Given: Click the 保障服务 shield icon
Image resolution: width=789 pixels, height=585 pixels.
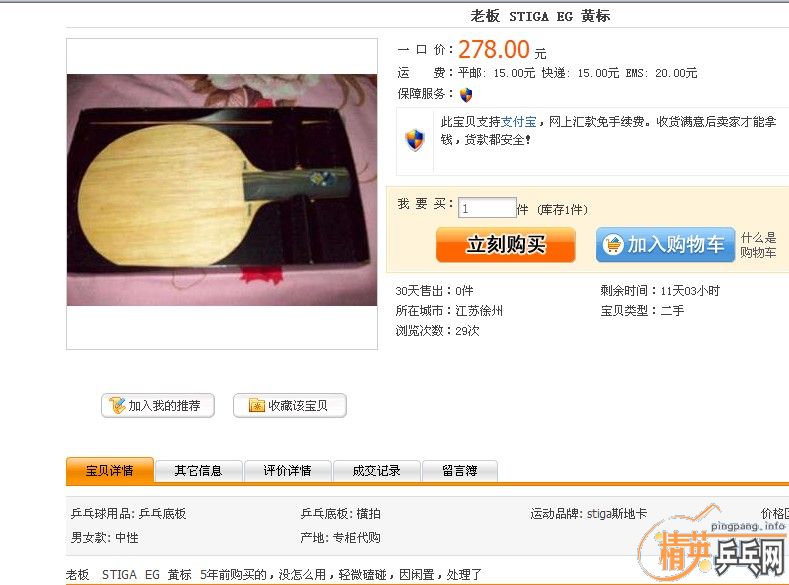Looking at the screenshot, I should [x=466, y=94].
